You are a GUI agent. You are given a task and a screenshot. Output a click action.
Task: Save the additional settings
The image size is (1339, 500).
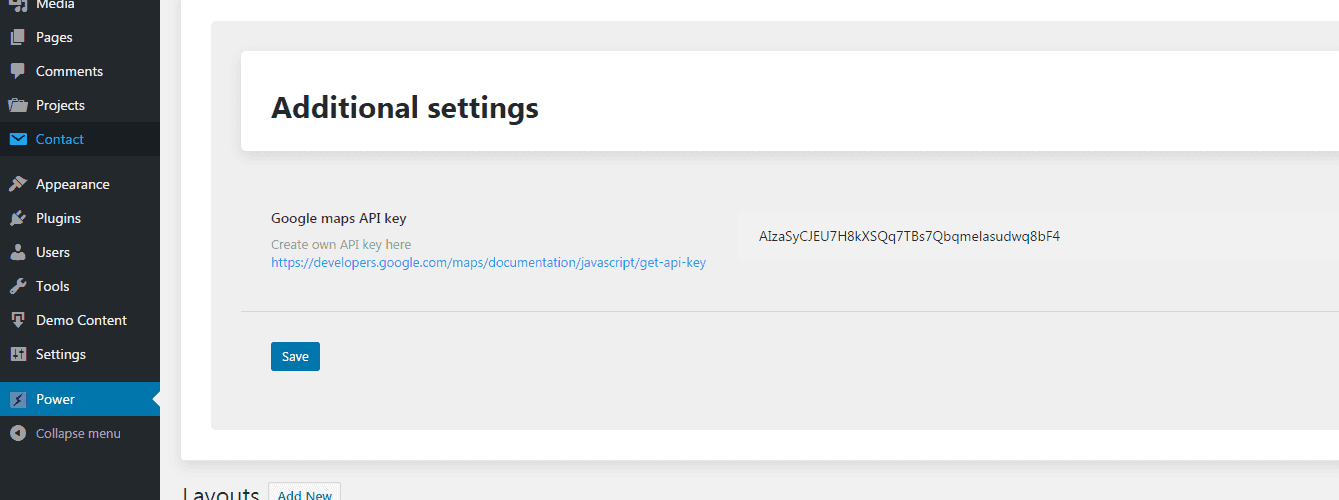pyautogui.click(x=295, y=357)
